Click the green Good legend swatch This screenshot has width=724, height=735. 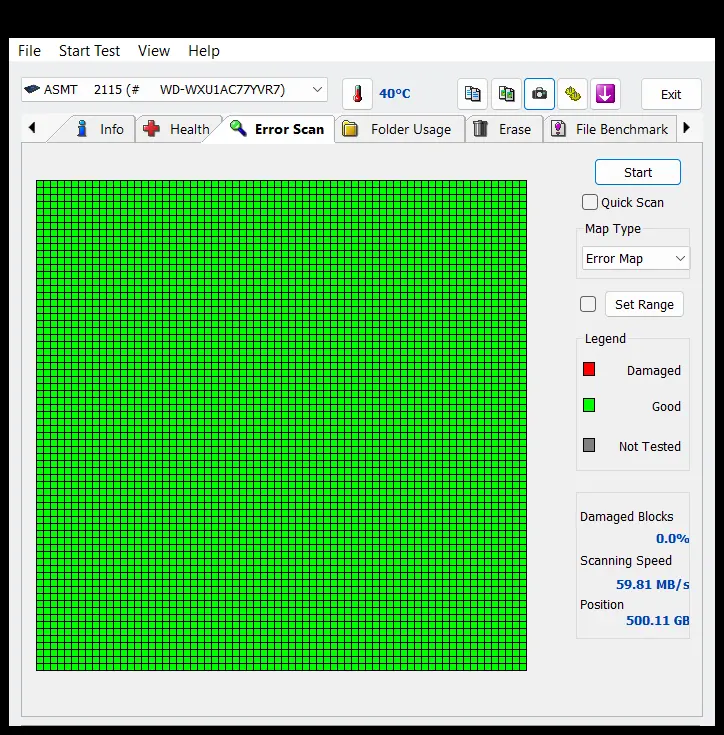[x=589, y=405]
